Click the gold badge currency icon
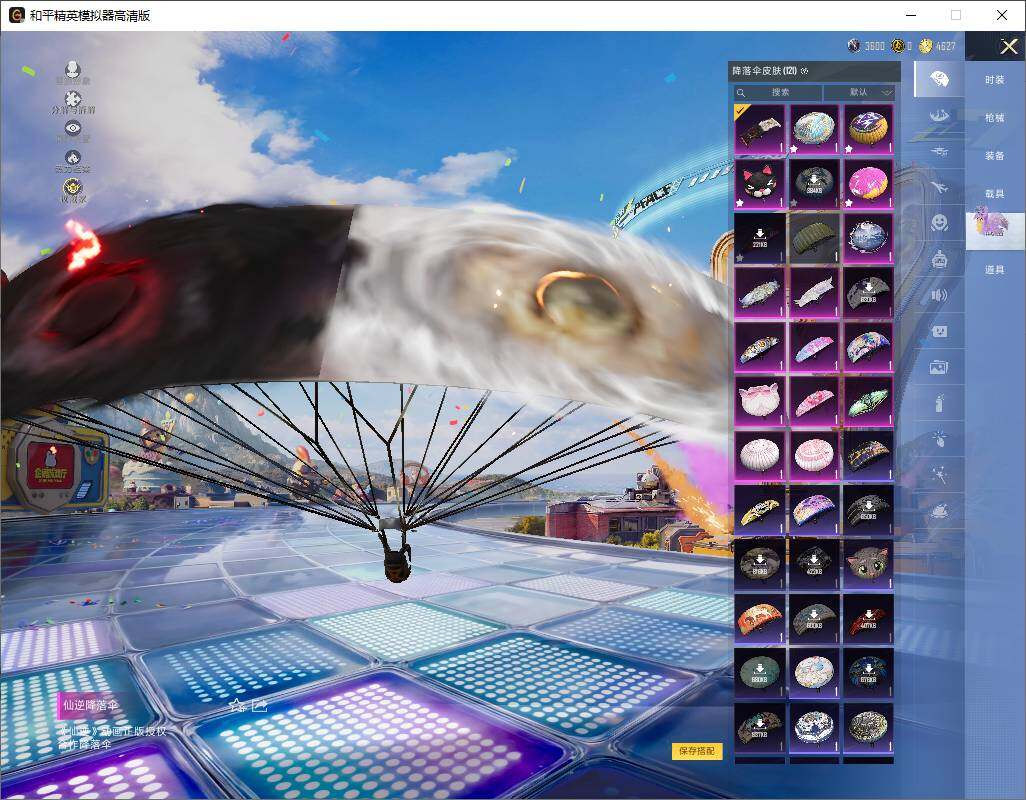The height and width of the screenshot is (800, 1026). click(x=898, y=46)
